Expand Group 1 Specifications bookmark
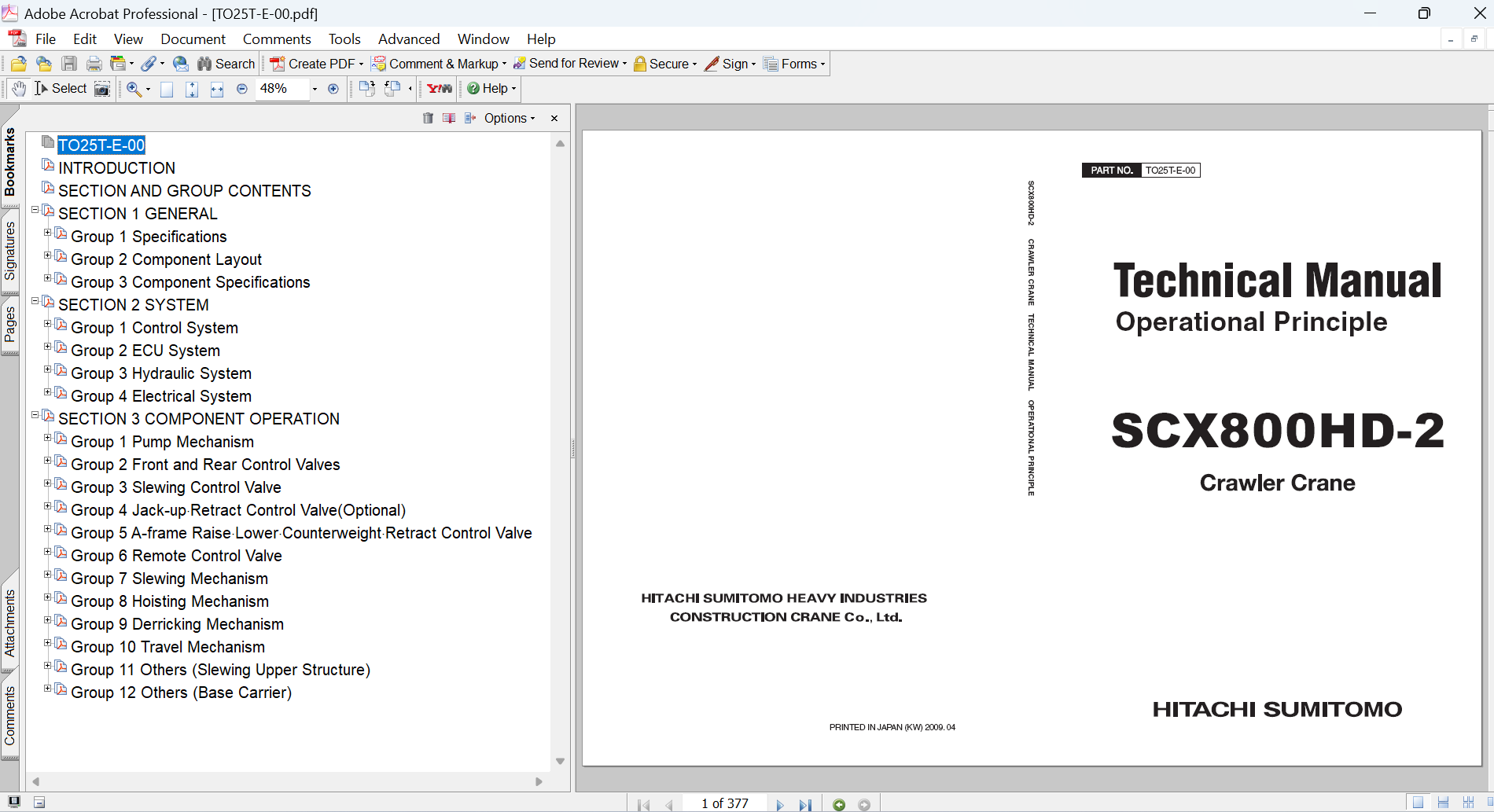 (47, 233)
